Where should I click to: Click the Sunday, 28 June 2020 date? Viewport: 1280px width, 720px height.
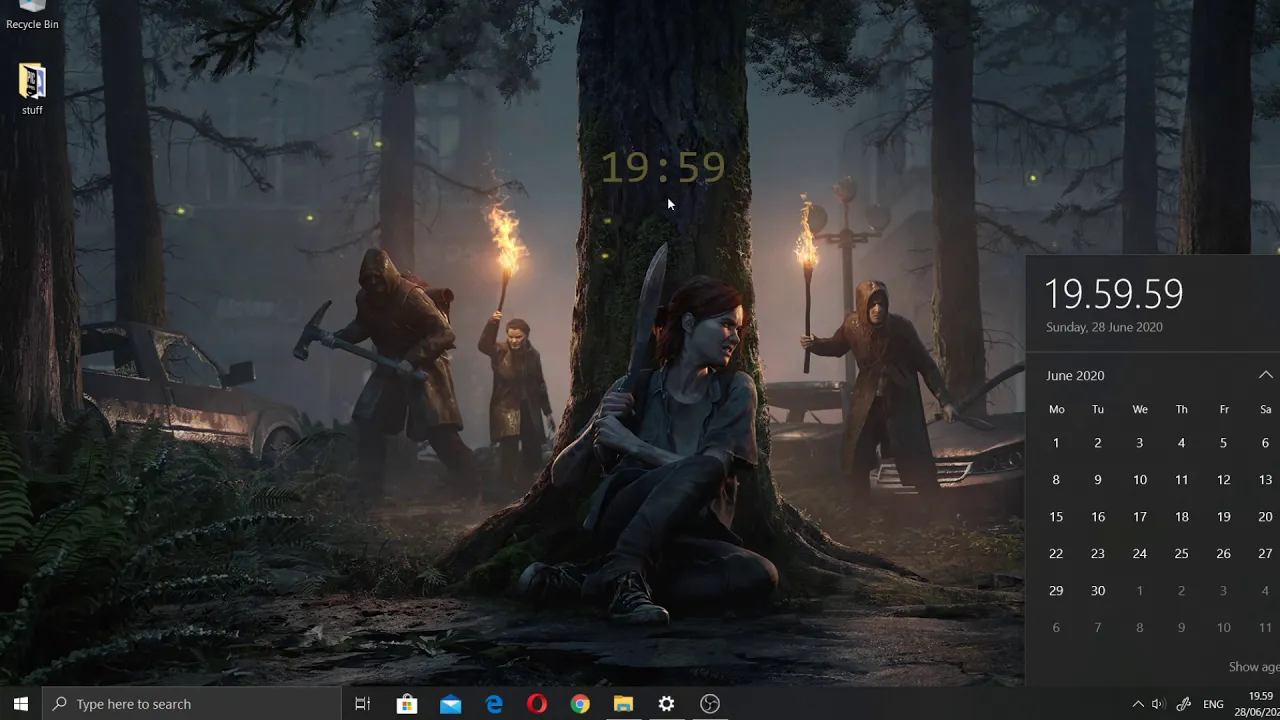tap(1104, 327)
